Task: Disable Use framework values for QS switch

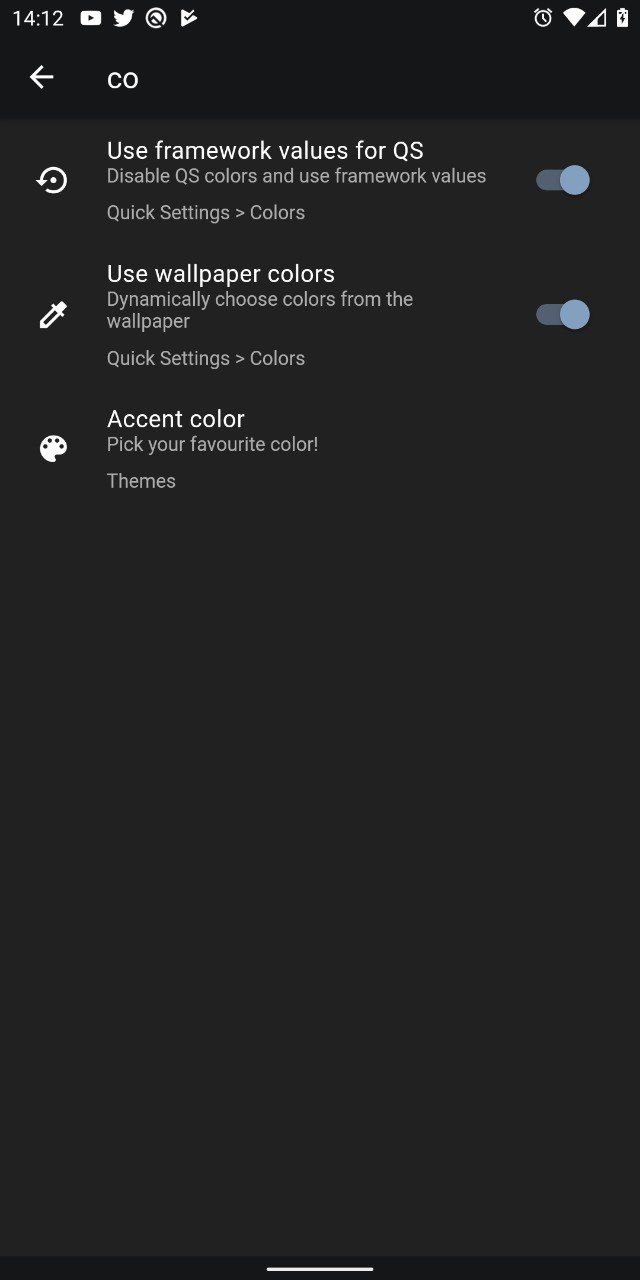Action: [x=562, y=180]
